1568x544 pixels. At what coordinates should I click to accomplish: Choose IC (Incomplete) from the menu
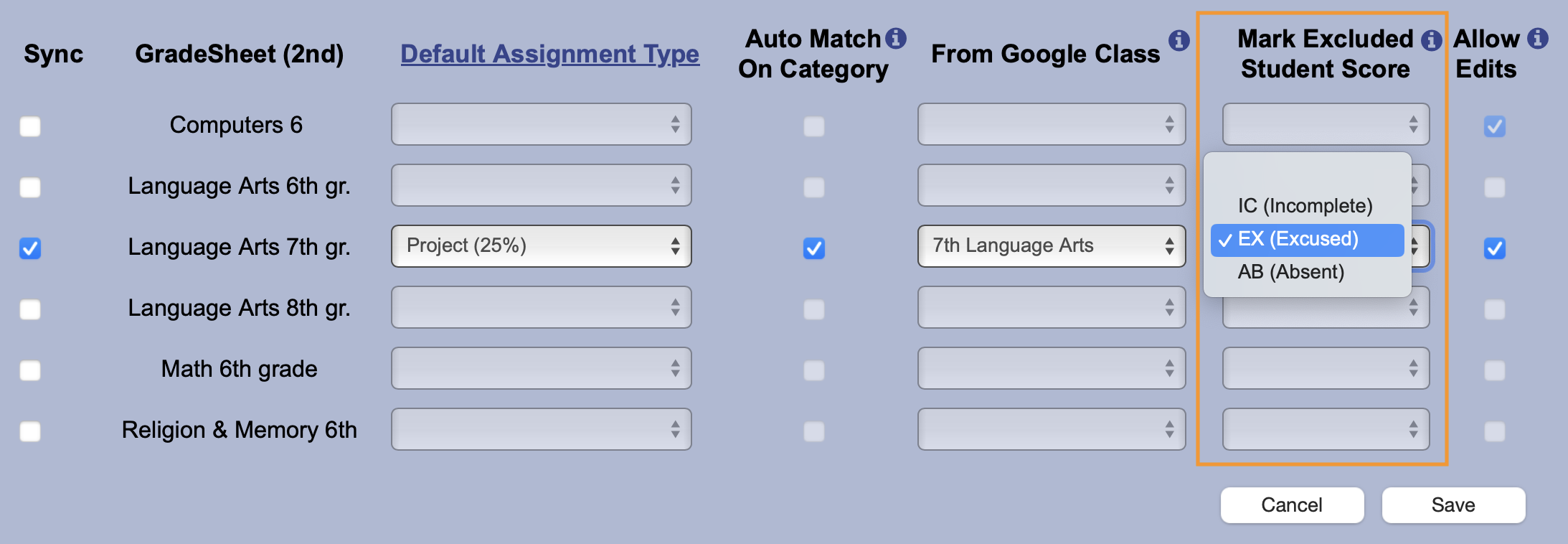(x=1305, y=206)
